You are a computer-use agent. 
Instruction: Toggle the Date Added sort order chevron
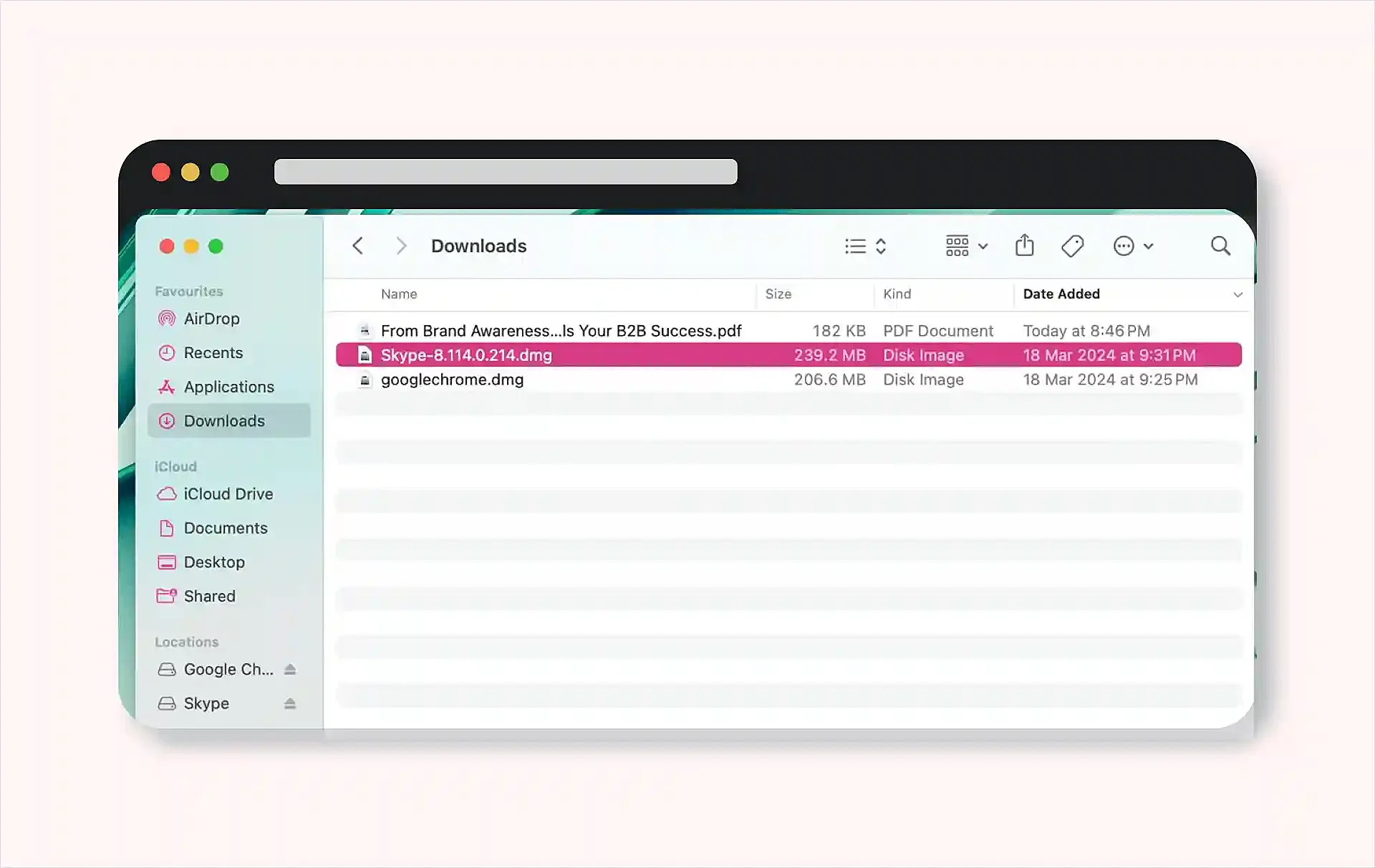pos(1237,295)
